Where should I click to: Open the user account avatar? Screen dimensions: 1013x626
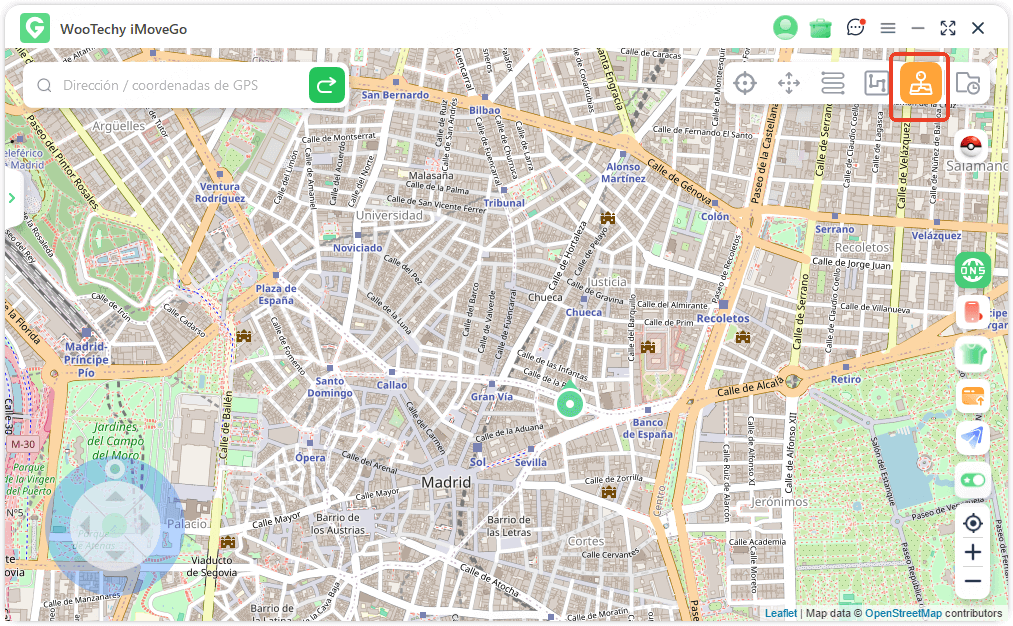click(785, 28)
